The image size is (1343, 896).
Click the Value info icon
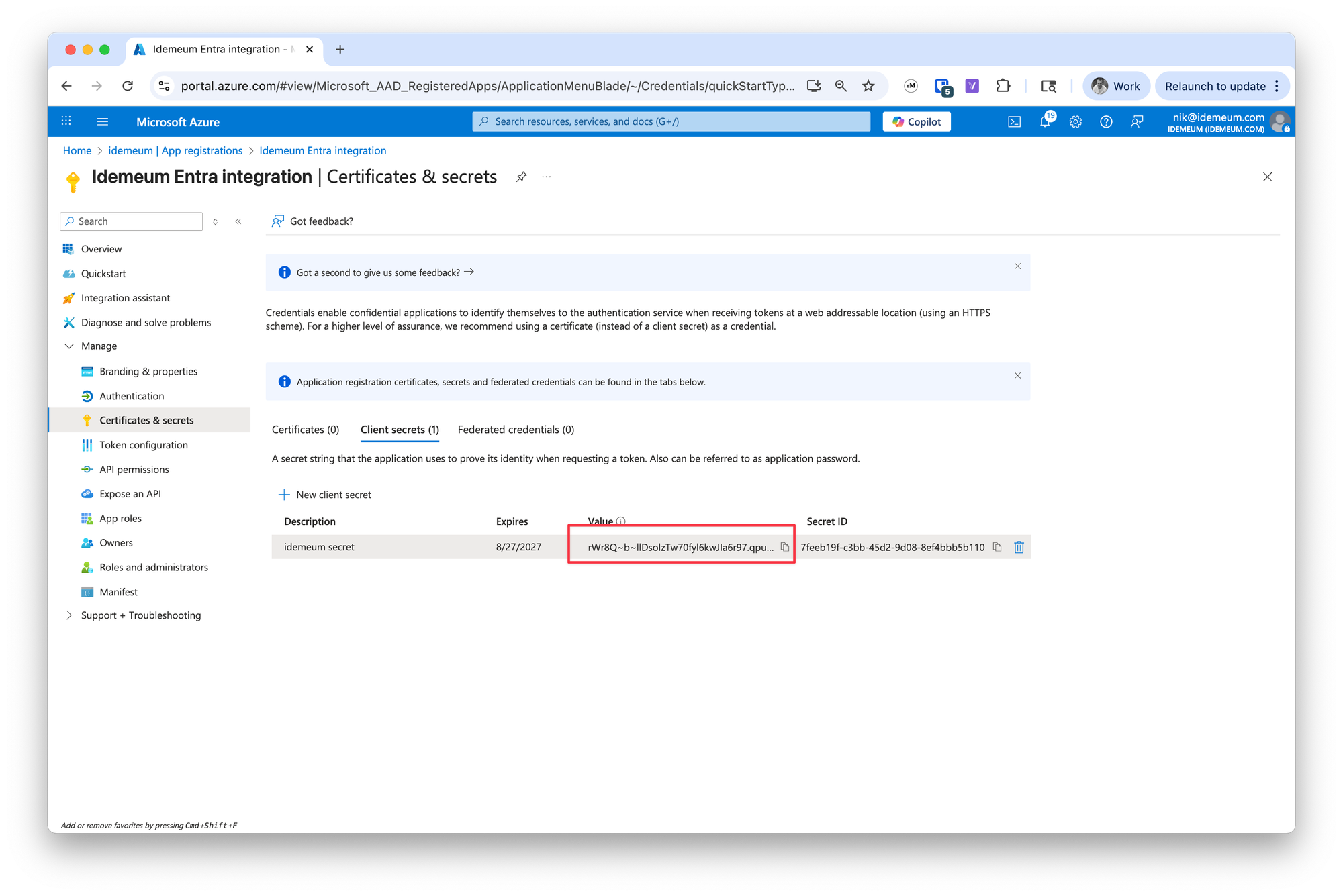621,521
